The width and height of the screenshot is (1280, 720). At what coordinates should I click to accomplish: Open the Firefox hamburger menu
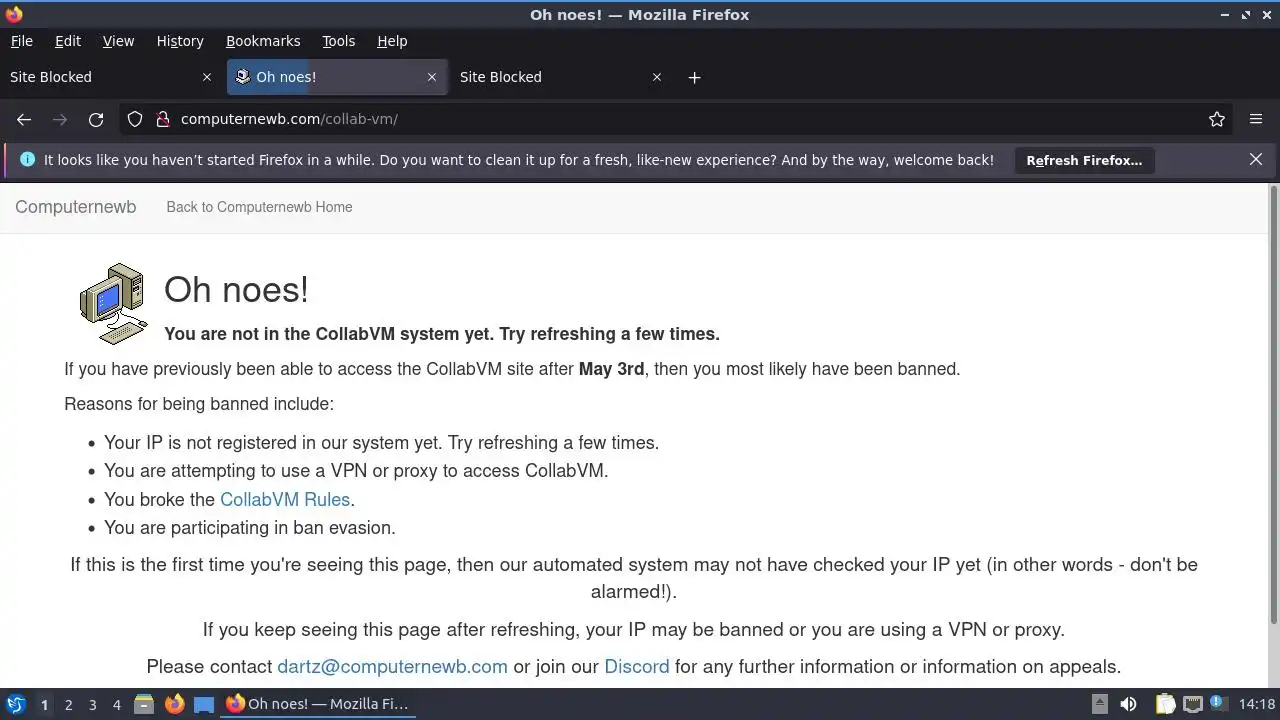(x=1256, y=119)
